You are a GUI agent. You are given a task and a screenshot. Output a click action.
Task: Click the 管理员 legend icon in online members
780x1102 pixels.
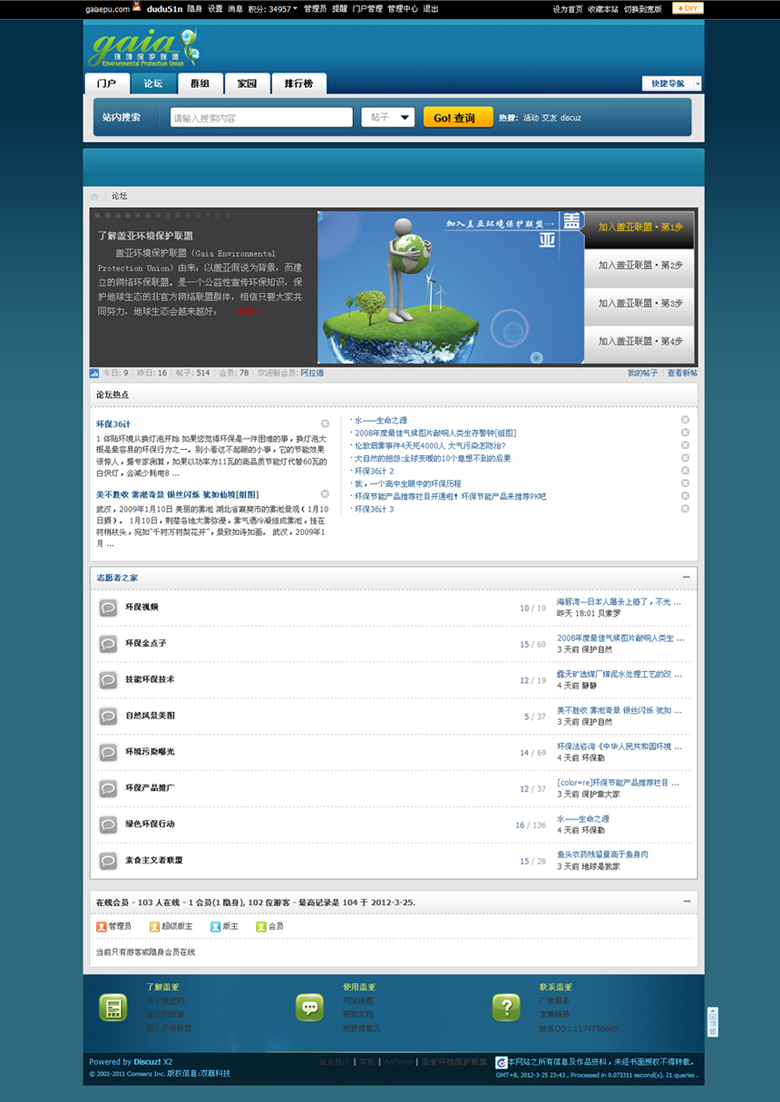101,926
